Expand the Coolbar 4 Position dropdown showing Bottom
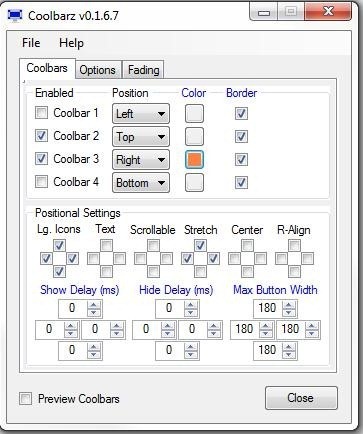 tap(141, 182)
